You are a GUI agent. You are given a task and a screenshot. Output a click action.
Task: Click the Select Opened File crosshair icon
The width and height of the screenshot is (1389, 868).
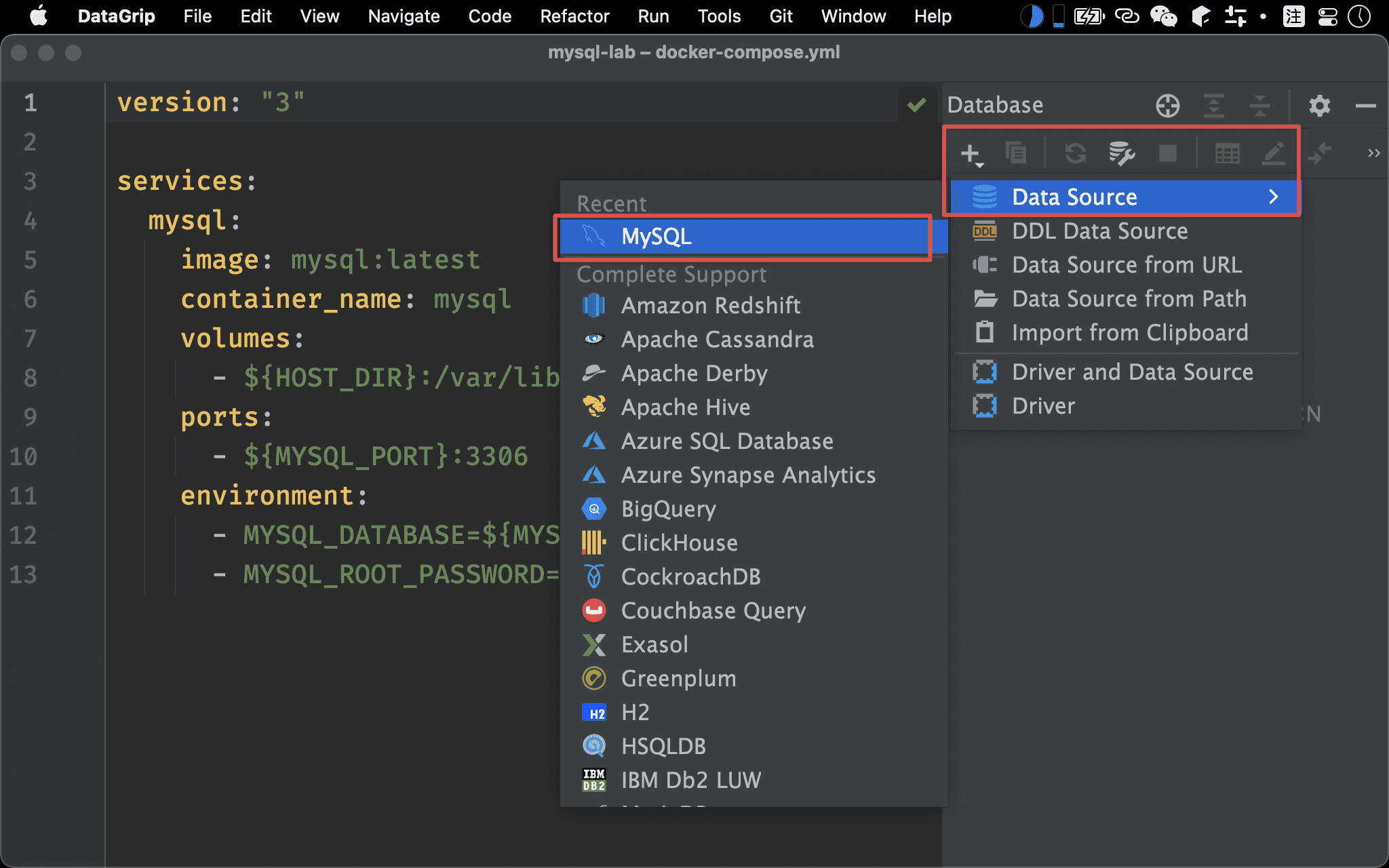(1167, 106)
